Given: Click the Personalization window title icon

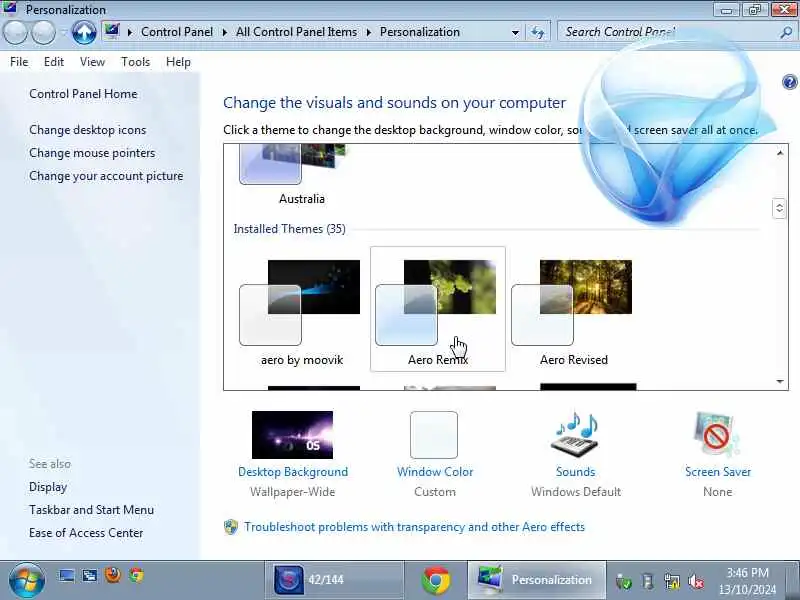Looking at the screenshot, I should (x=10, y=9).
